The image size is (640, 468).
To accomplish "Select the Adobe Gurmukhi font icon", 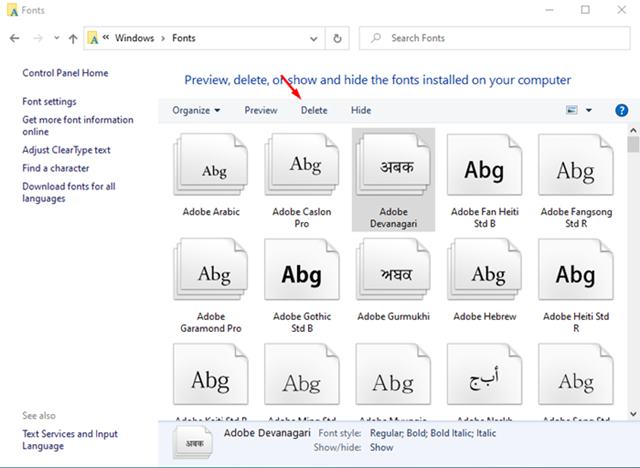I will [393, 270].
